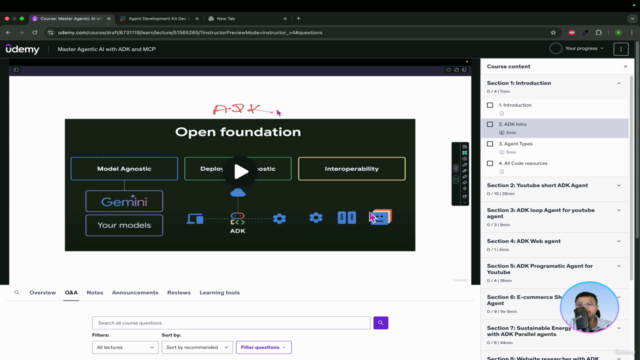Bookmark this page with the star icon
This screenshot has height=360, width=640.
(x=553, y=33)
